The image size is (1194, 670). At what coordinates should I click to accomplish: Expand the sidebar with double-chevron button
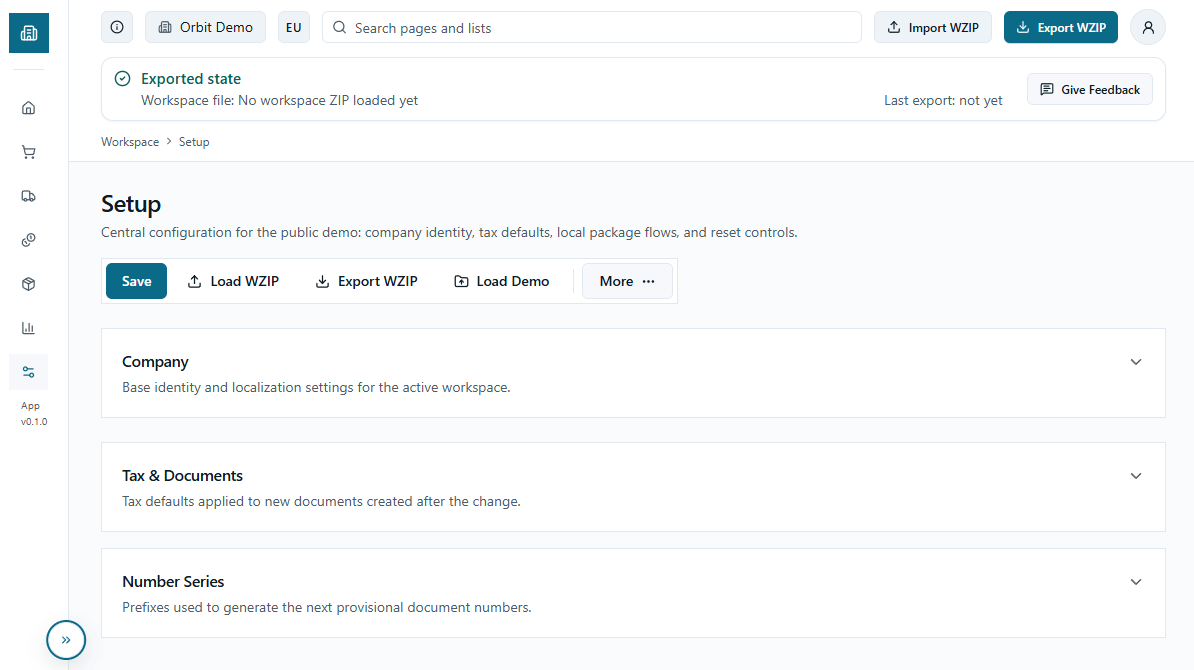click(66, 640)
